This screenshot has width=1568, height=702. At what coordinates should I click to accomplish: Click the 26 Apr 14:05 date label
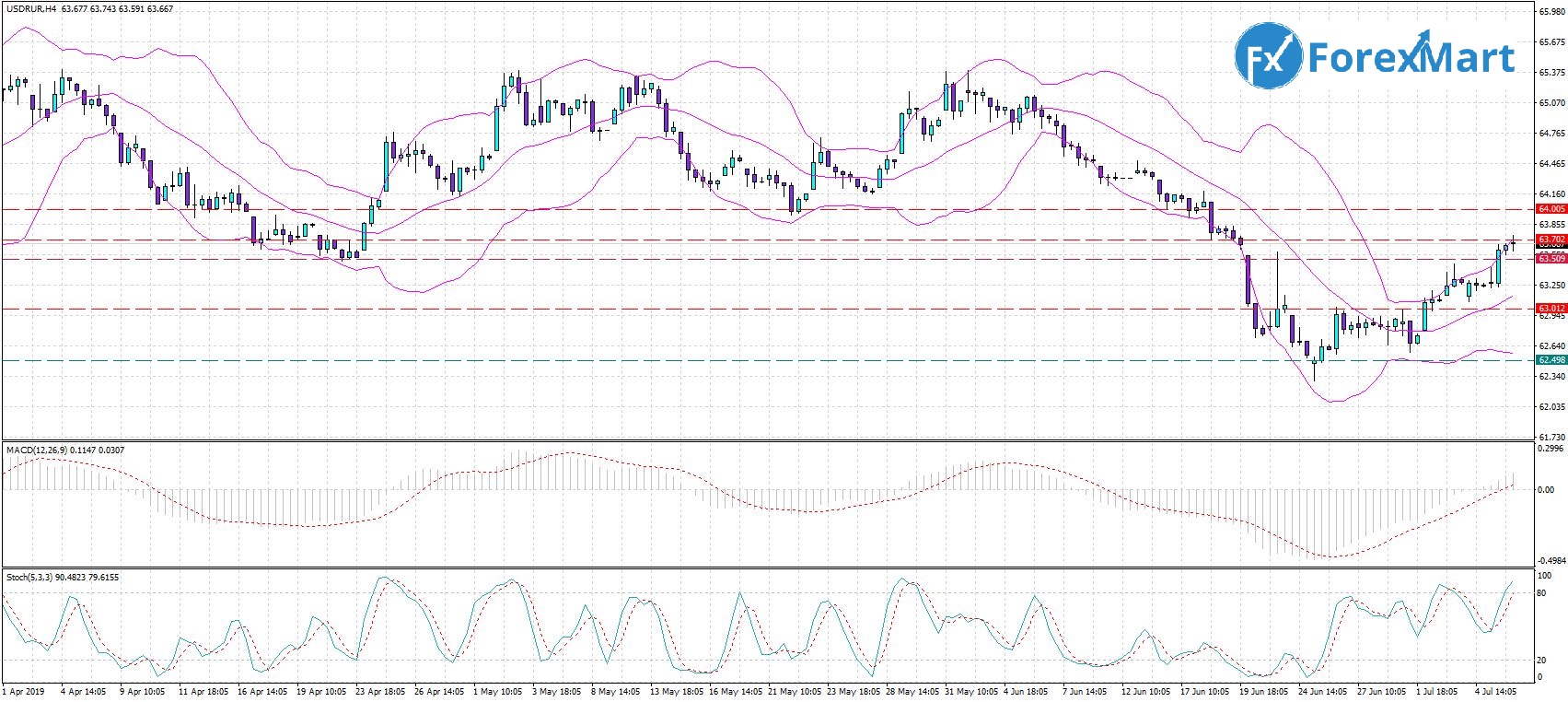tap(439, 692)
